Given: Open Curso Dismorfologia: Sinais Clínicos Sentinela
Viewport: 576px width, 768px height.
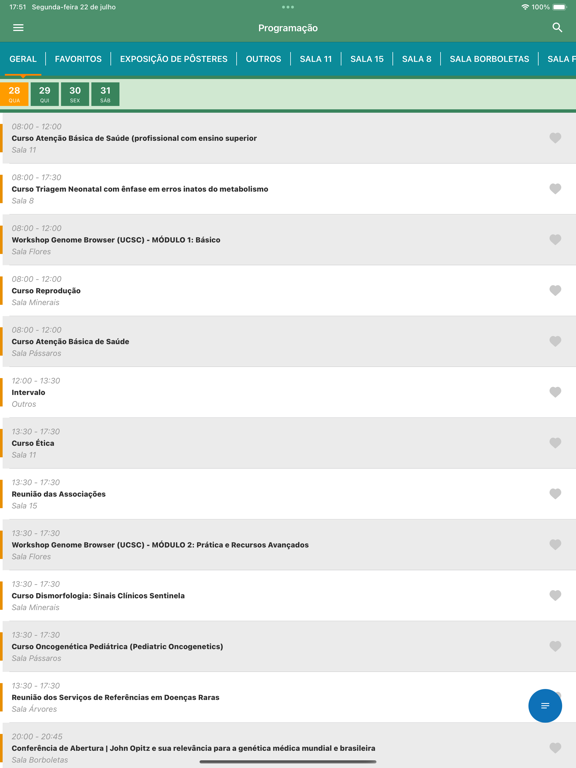Looking at the screenshot, I should (x=288, y=596).
